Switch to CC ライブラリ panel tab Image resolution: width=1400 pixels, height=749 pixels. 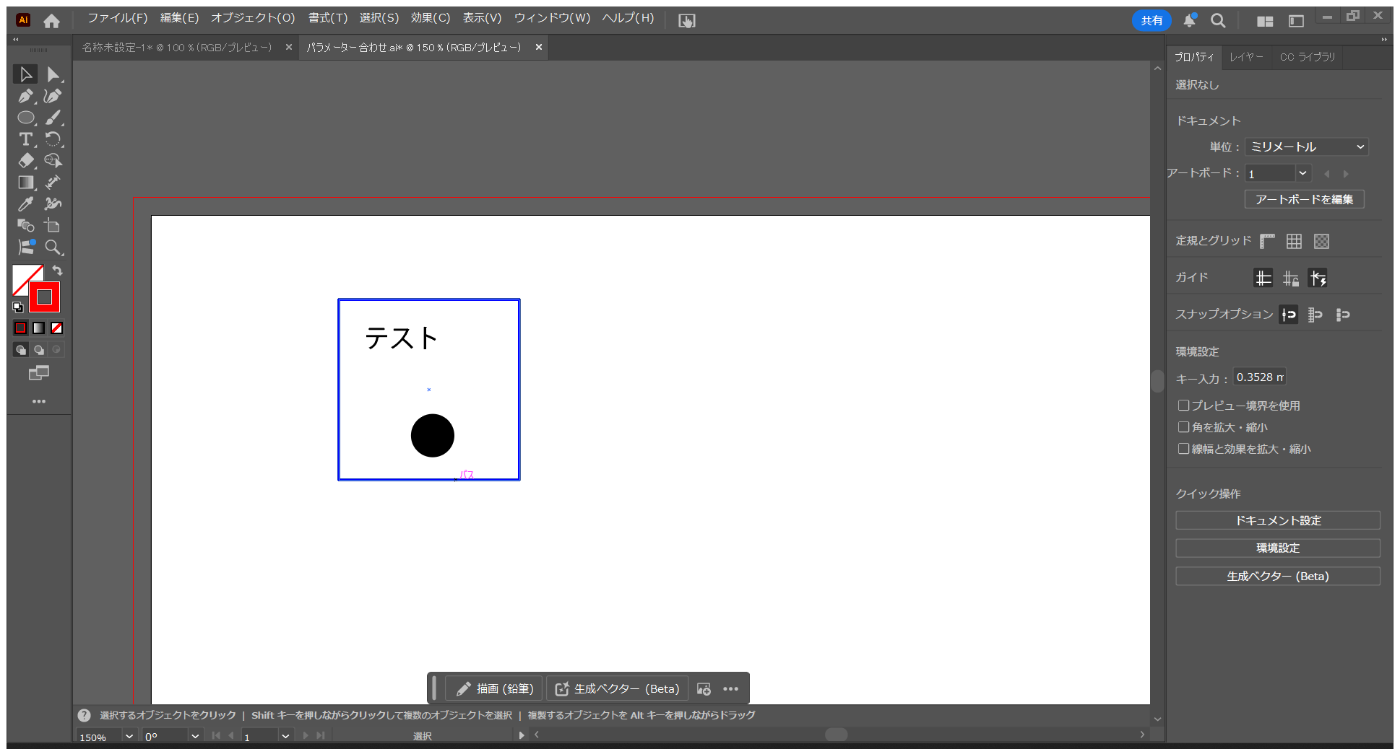pos(1307,57)
